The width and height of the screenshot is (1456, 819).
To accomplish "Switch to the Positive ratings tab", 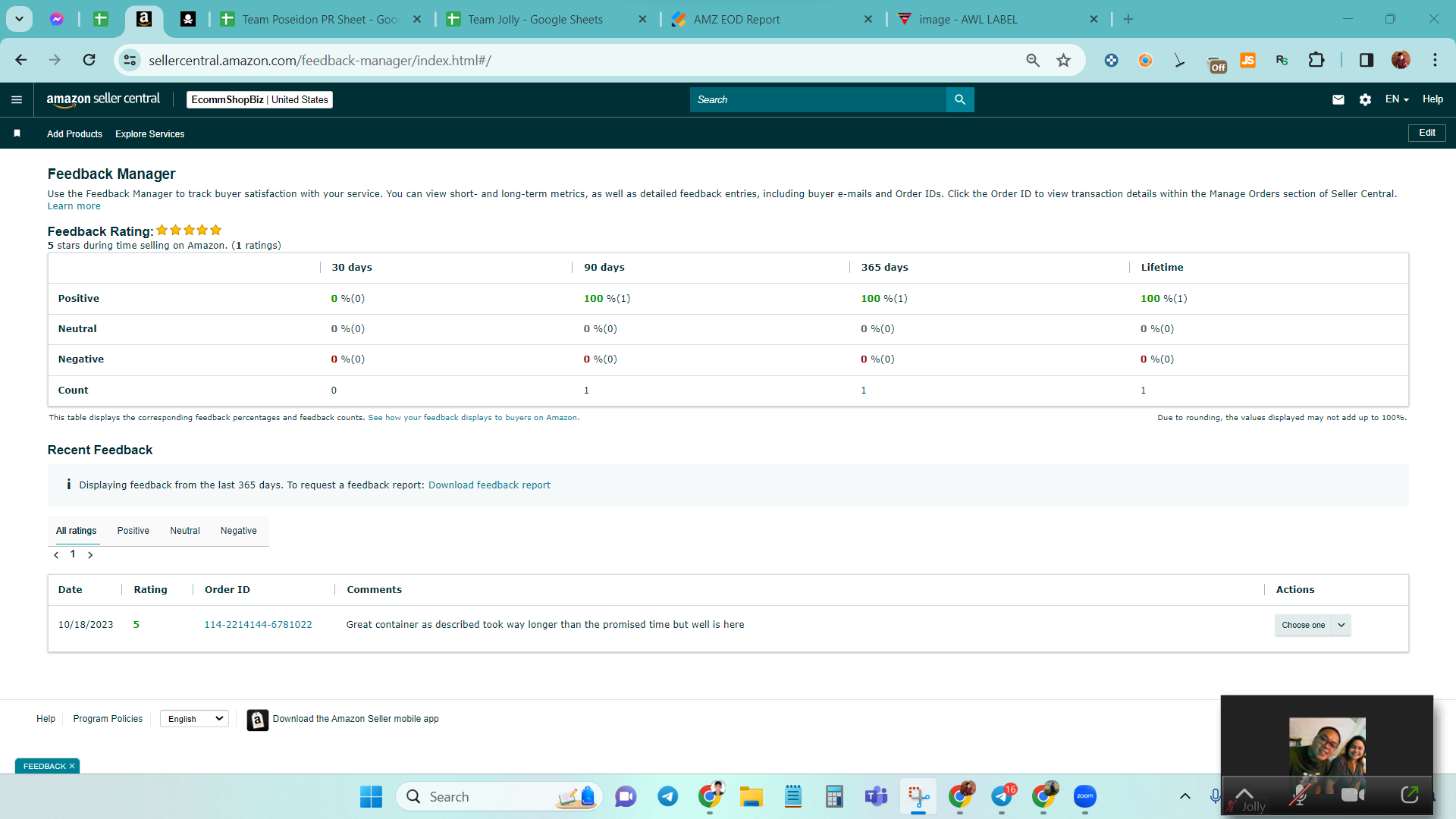I will coord(133,531).
